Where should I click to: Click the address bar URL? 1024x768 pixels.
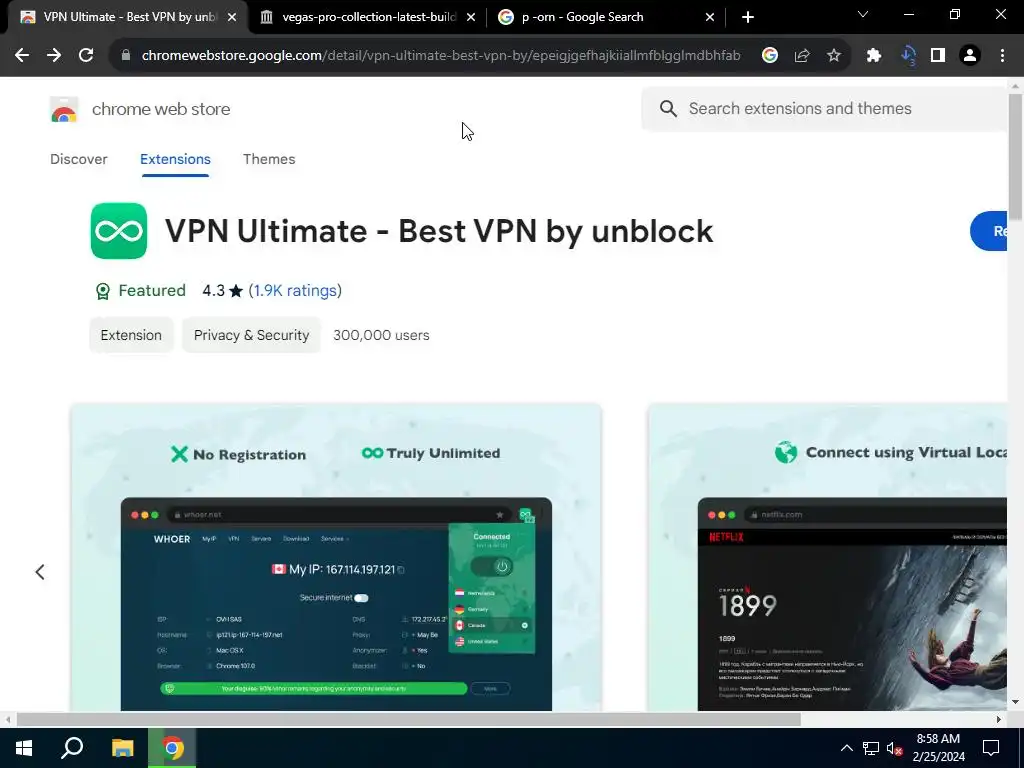coord(441,56)
